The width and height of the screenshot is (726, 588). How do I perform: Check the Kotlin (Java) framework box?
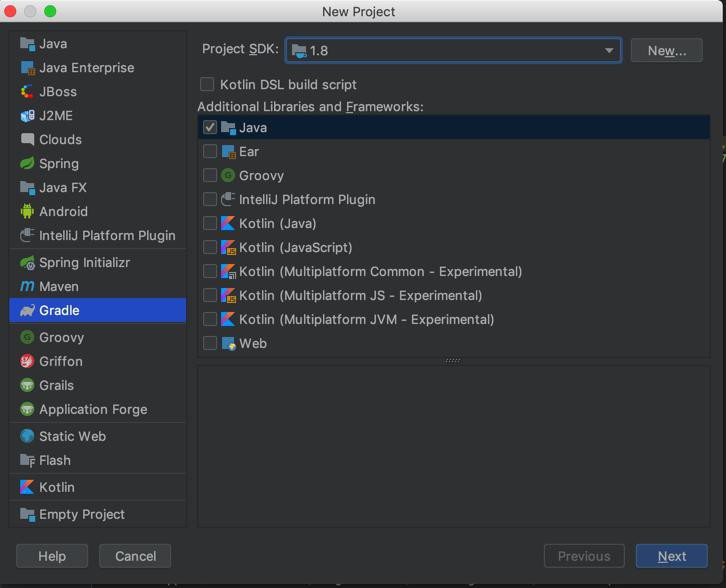[x=210, y=224]
